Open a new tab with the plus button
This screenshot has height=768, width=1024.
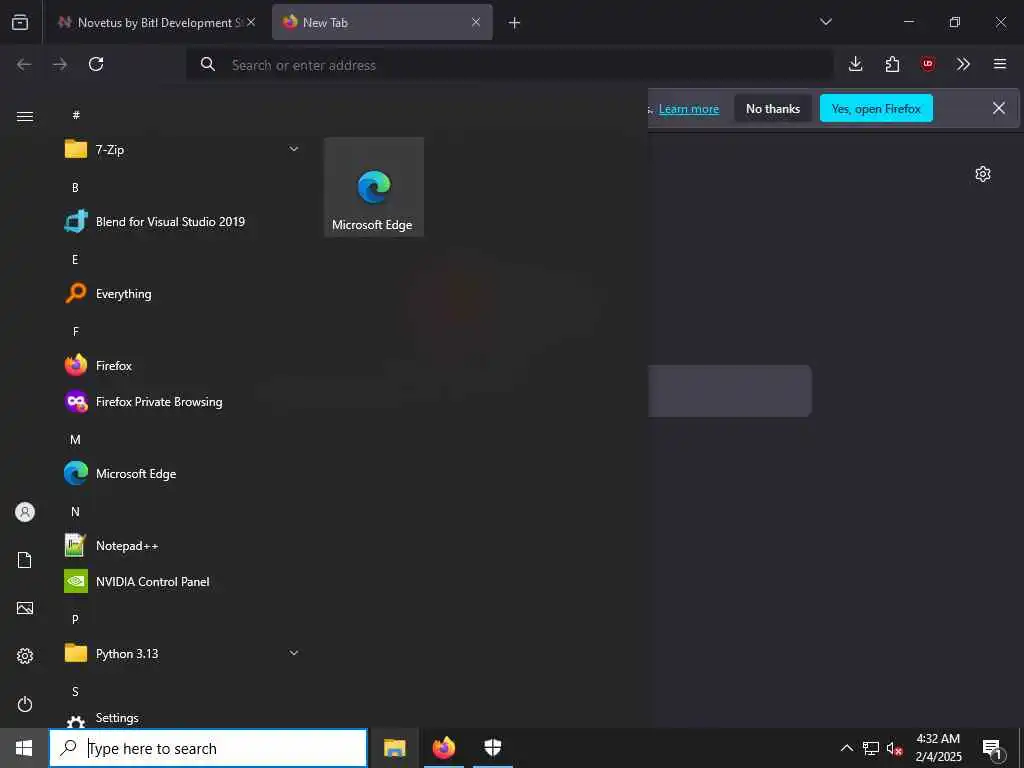(x=515, y=23)
